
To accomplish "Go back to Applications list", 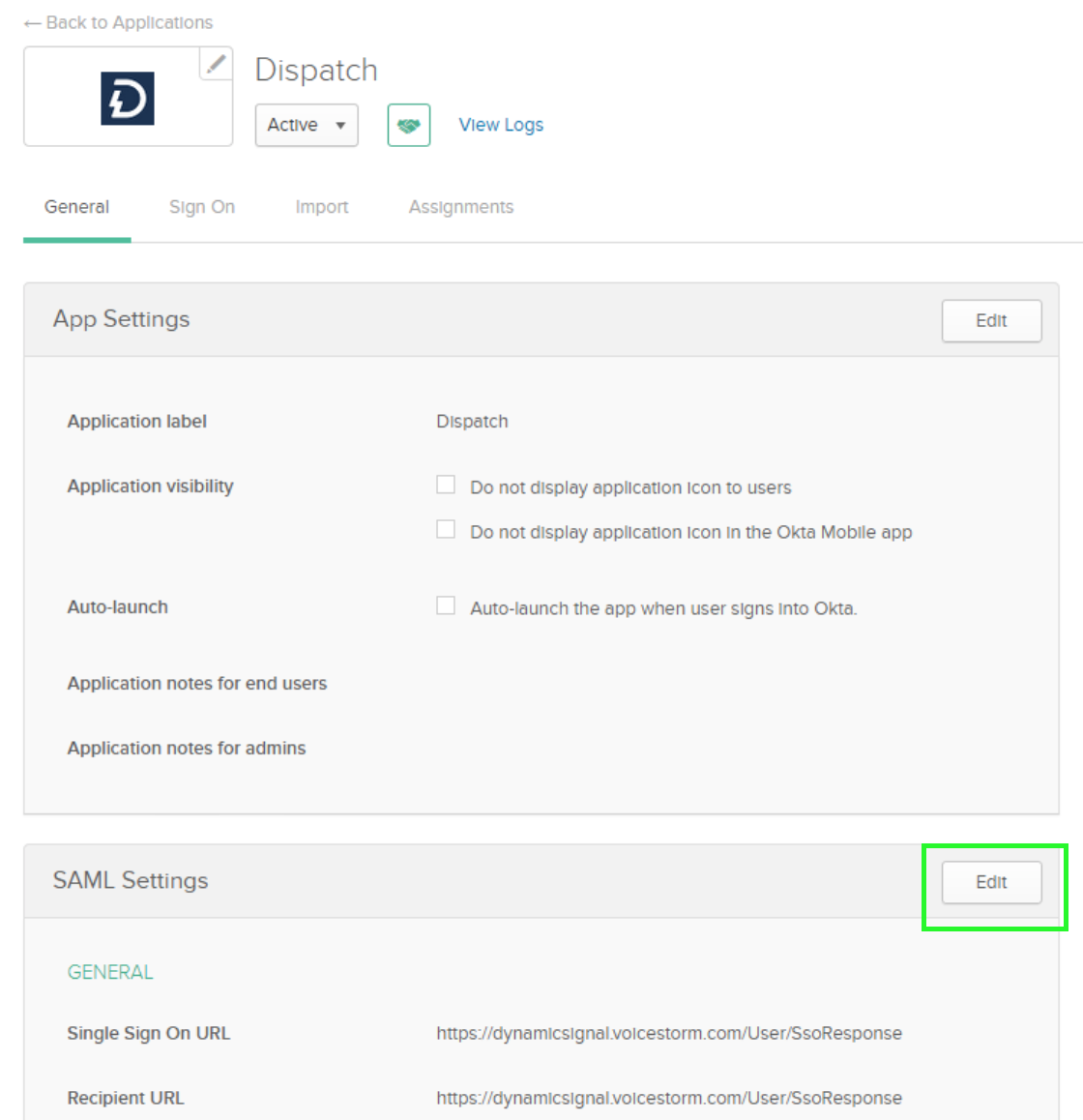I will pyautogui.click(x=119, y=23).
